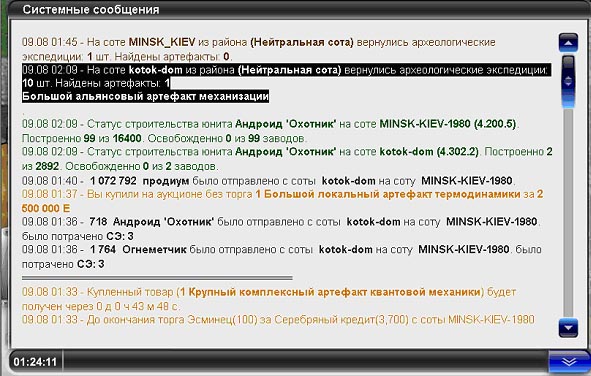Screen dimensions: 591x376
Task: Click MINSK_KIEV name in first message
Action: [x=162, y=42]
